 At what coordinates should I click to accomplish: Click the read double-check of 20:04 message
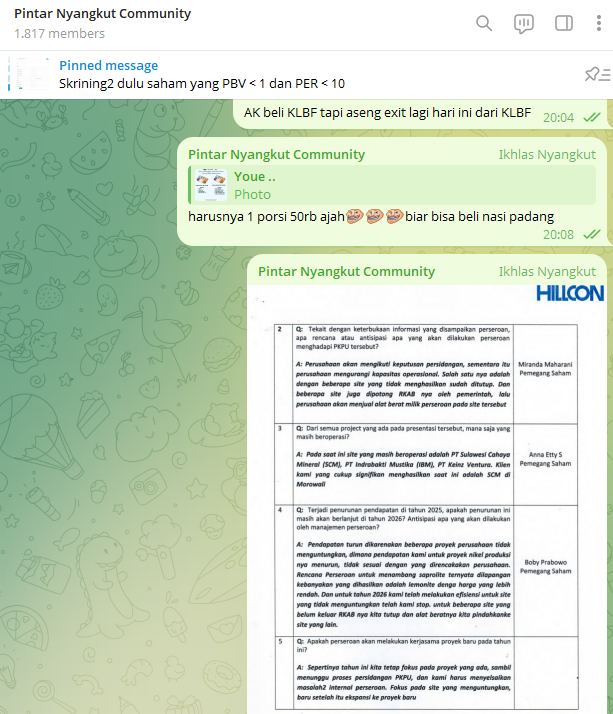pyautogui.click(x=592, y=117)
